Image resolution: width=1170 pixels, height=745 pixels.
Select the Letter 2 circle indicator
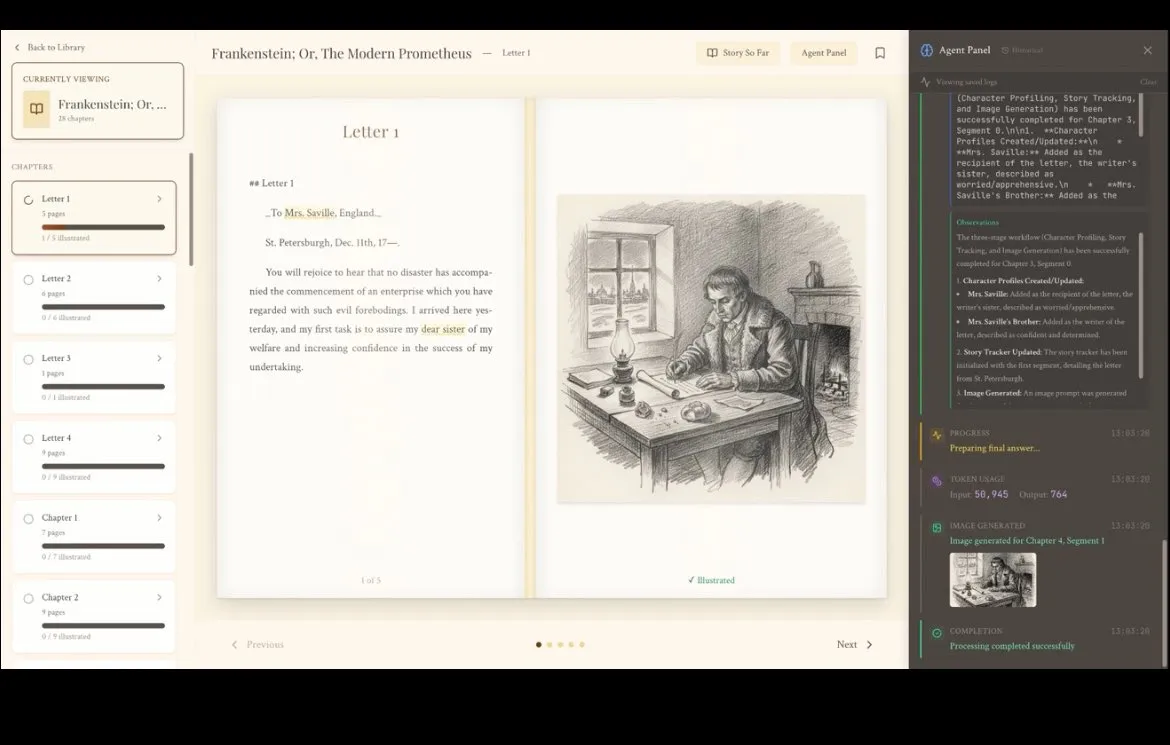[x=28, y=280]
